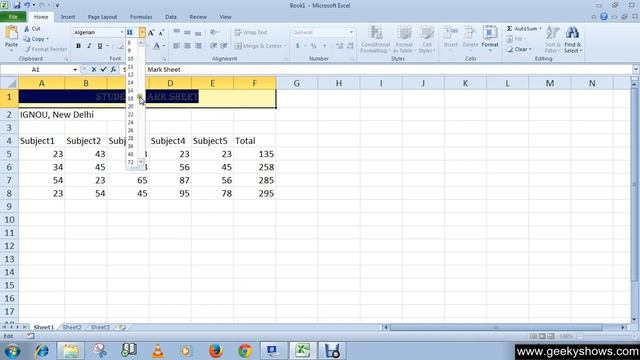Open the Clear eraser menu

[519, 49]
